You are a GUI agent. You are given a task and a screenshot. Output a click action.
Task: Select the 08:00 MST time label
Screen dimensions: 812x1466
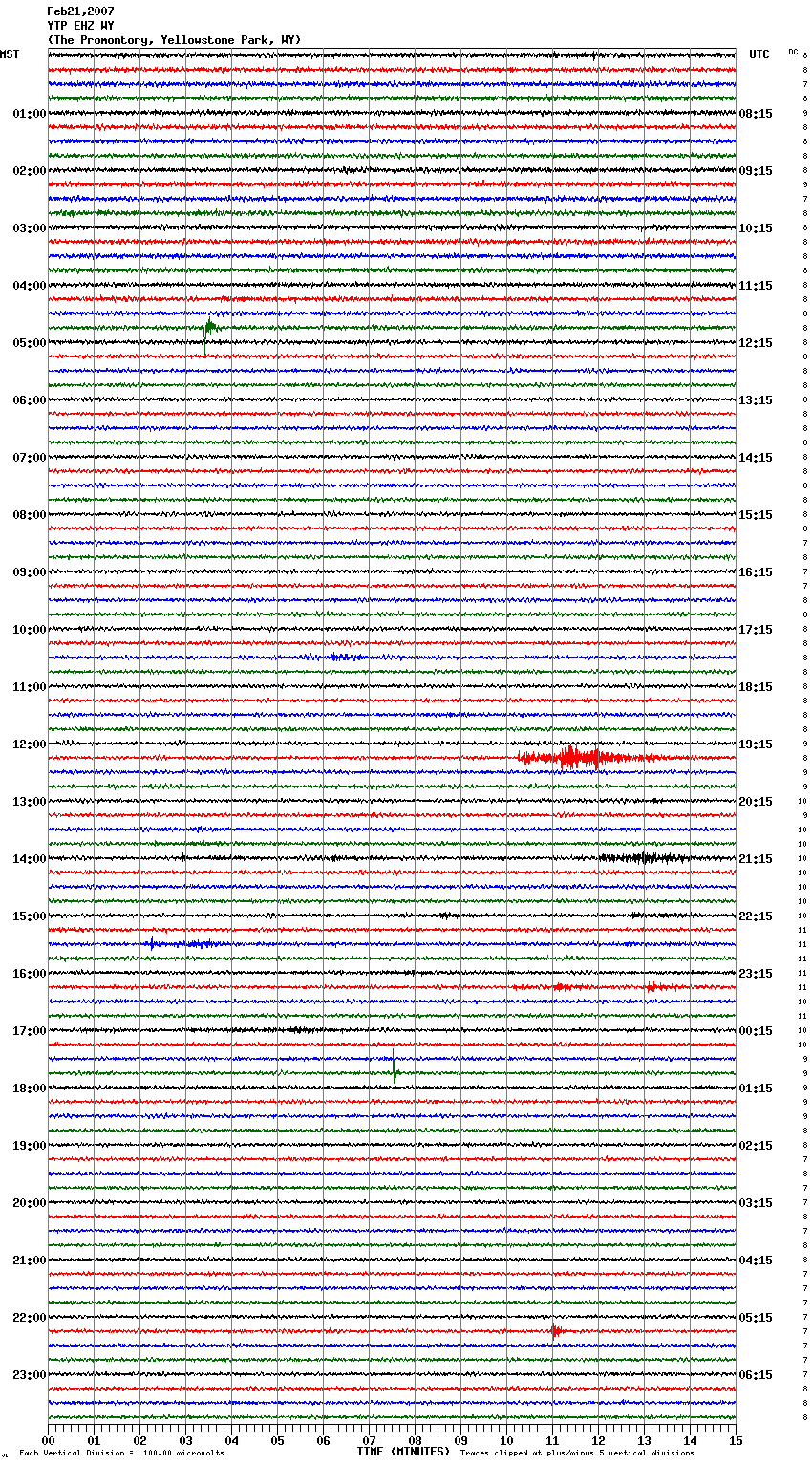tap(30, 515)
